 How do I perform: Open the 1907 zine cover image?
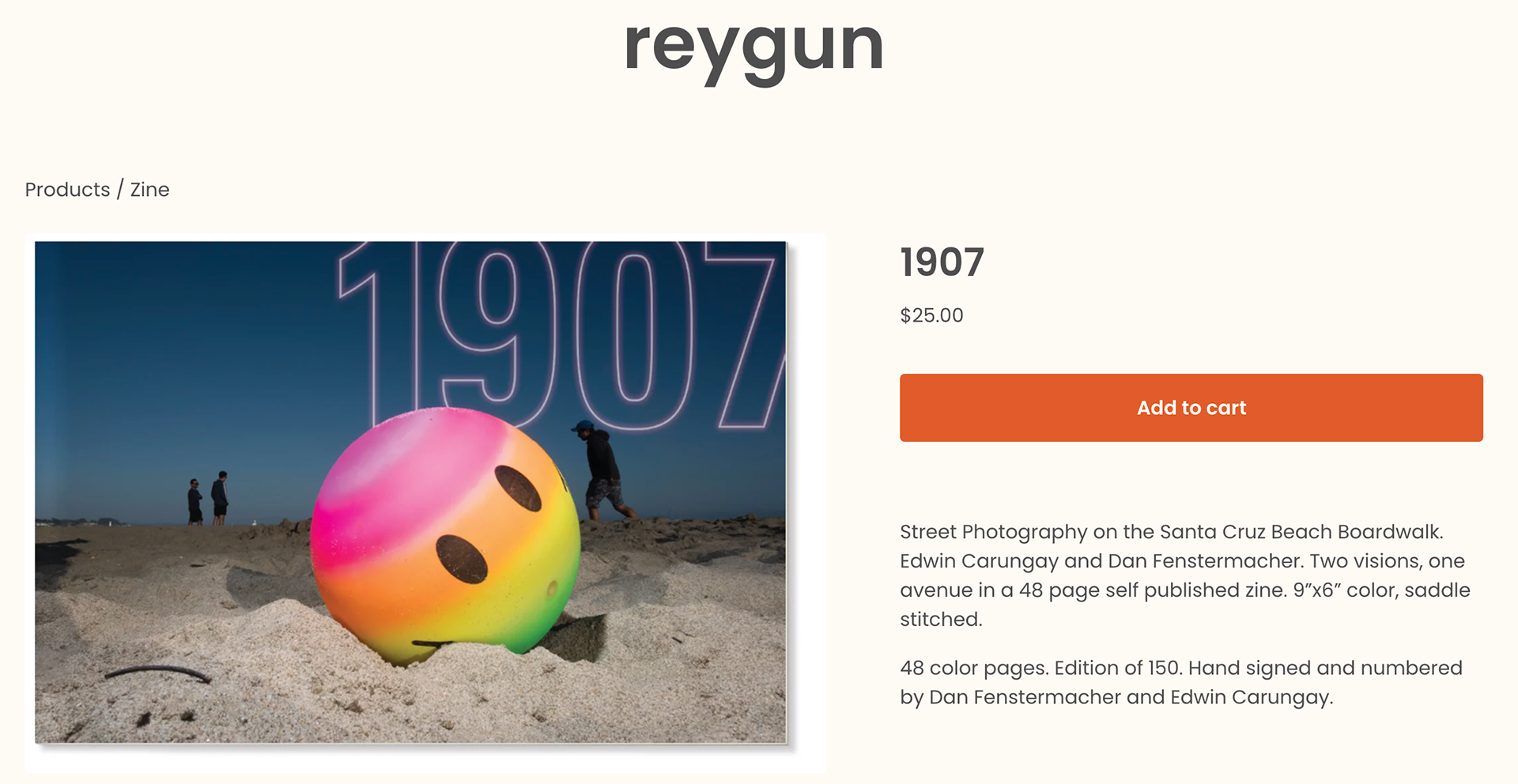tap(411, 492)
